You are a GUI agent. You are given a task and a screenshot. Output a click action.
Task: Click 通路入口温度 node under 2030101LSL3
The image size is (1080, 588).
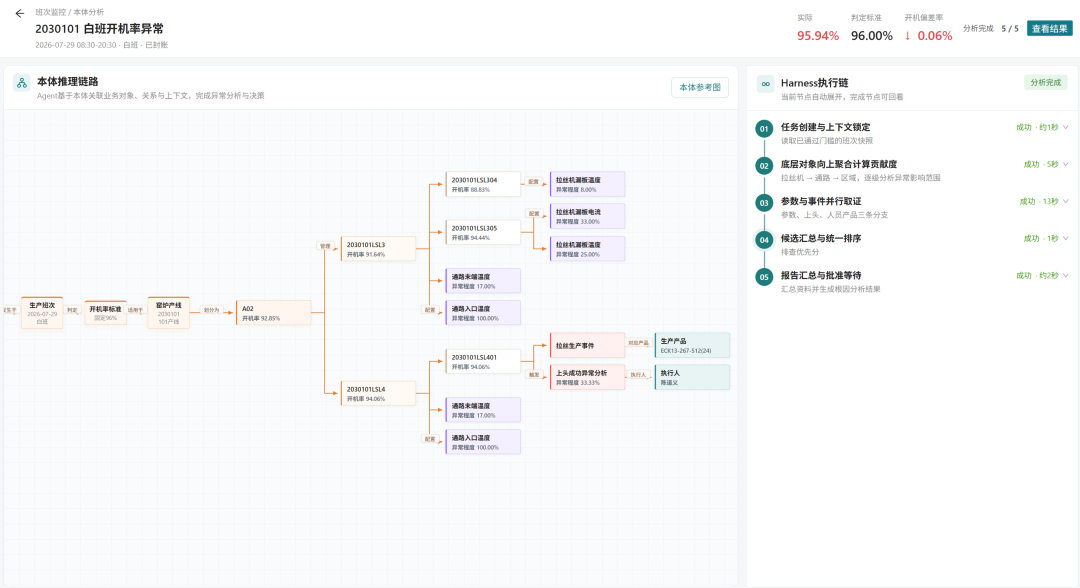click(x=483, y=313)
